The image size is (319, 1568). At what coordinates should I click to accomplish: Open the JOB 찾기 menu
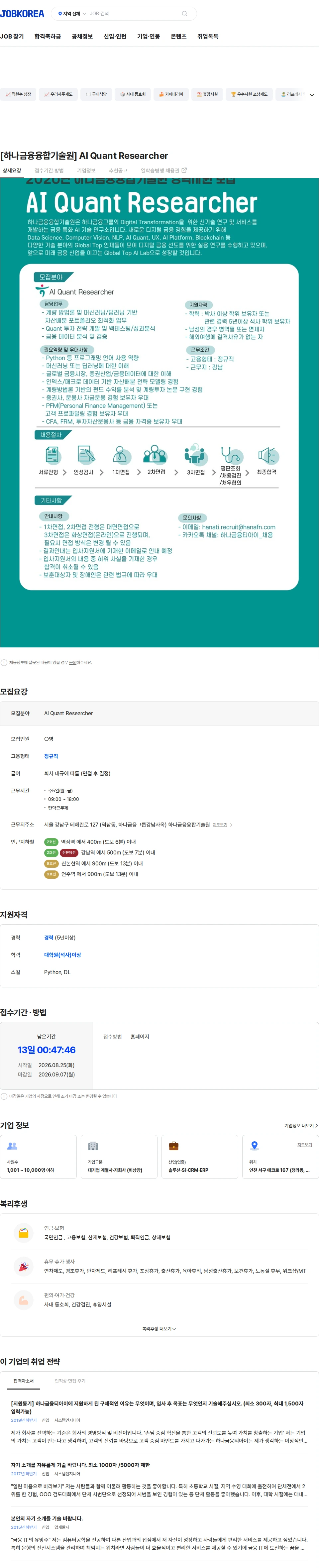(x=12, y=37)
